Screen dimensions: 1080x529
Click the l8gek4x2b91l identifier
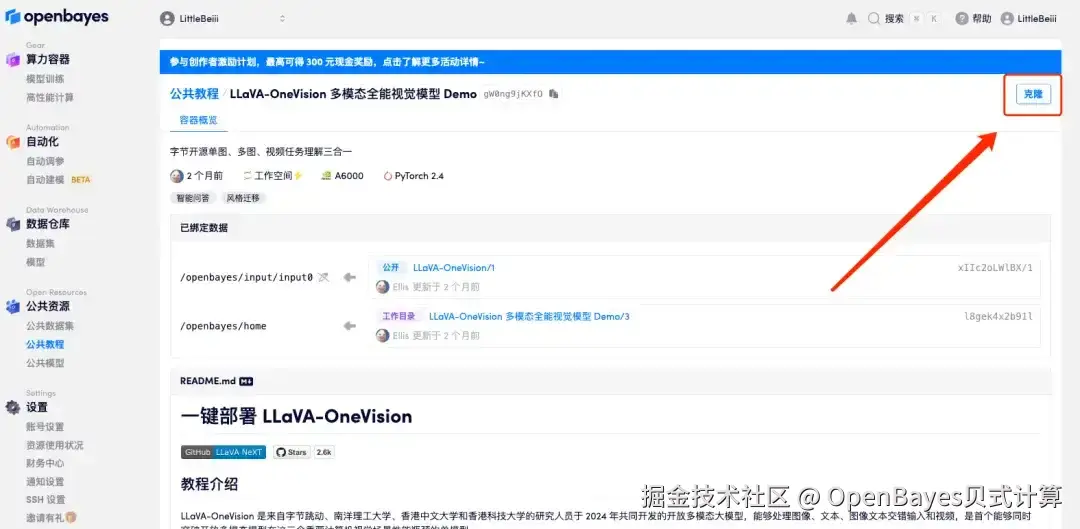coord(998,317)
